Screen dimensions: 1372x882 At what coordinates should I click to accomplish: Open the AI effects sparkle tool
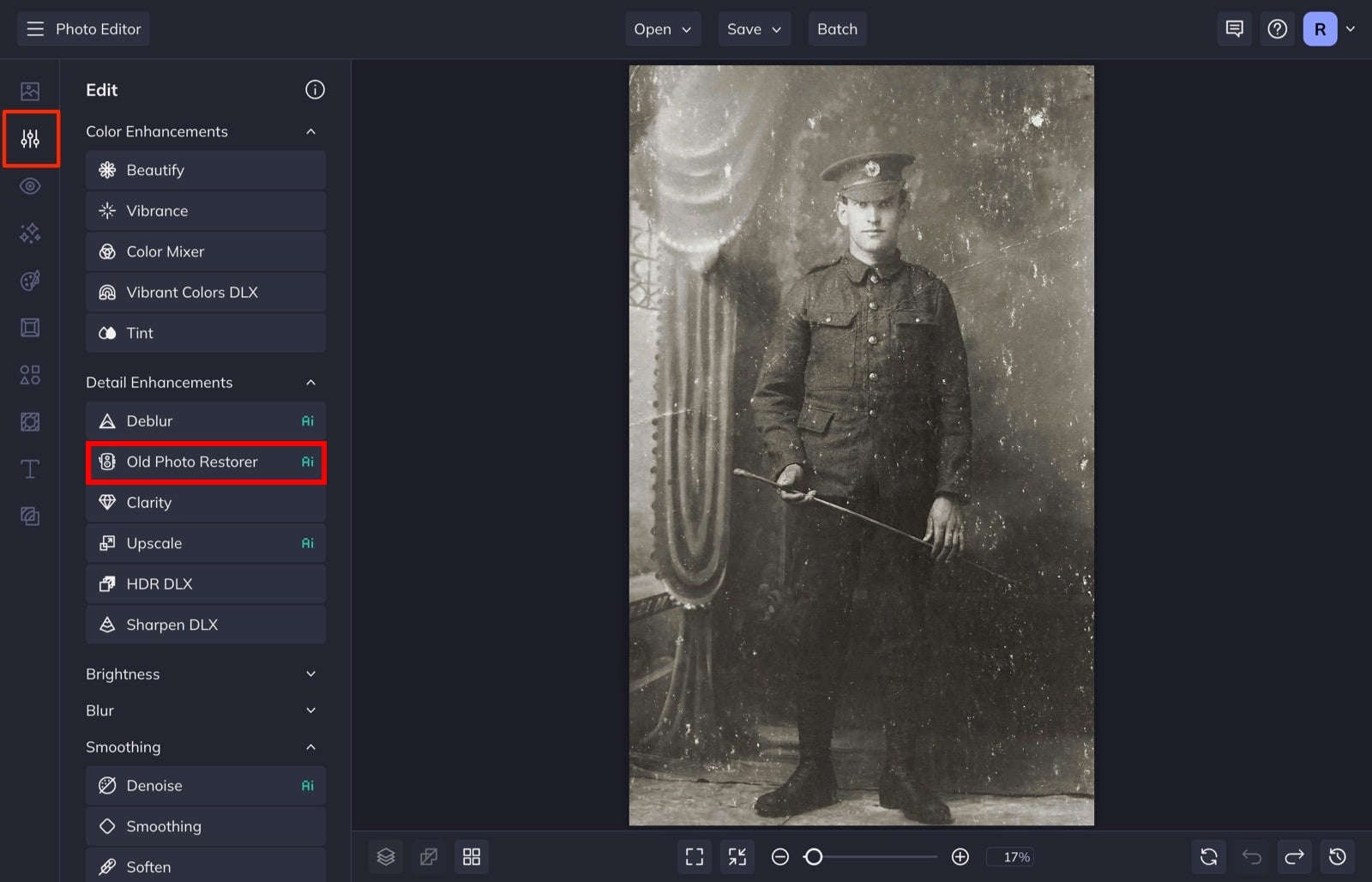pos(31,233)
